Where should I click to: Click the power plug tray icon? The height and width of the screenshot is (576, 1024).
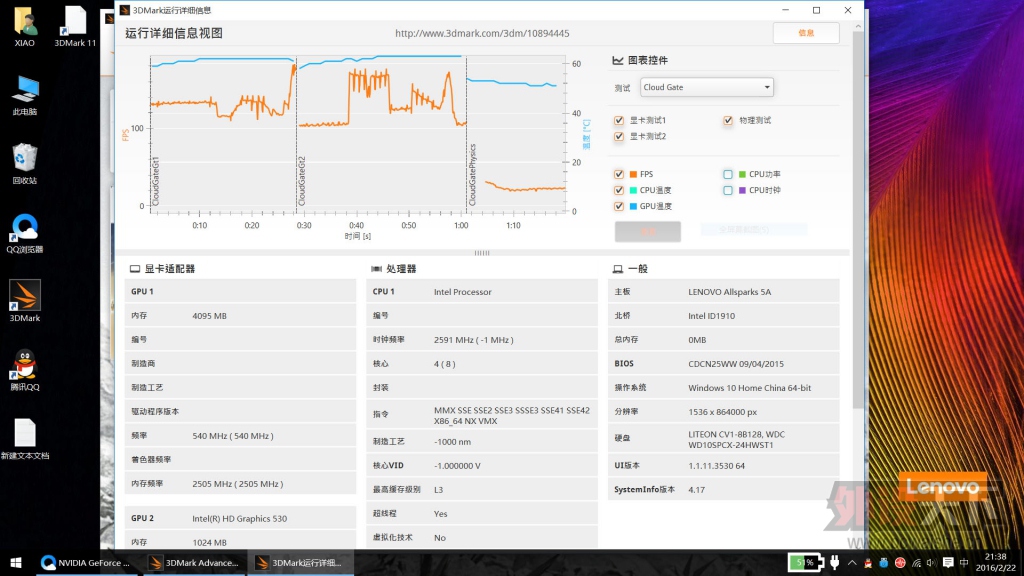(x=835, y=562)
